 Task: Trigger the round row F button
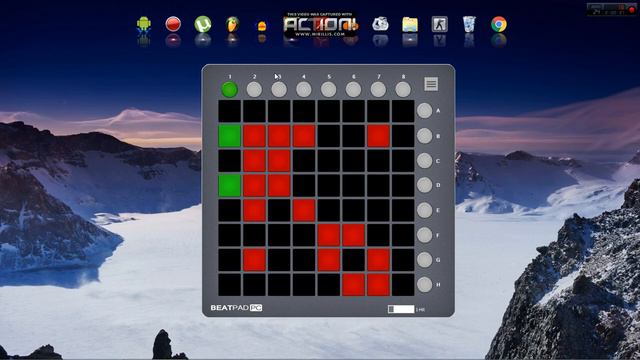coord(424,235)
